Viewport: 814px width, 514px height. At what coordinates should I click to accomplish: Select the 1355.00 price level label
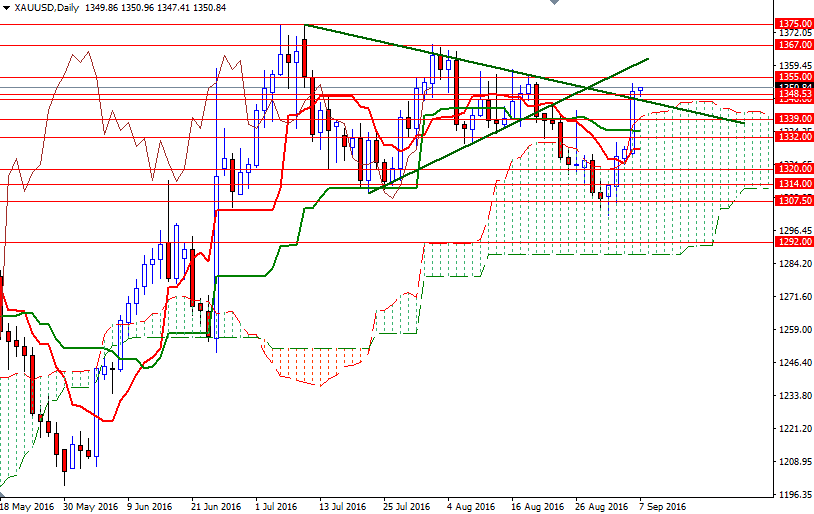pyautogui.click(x=794, y=77)
